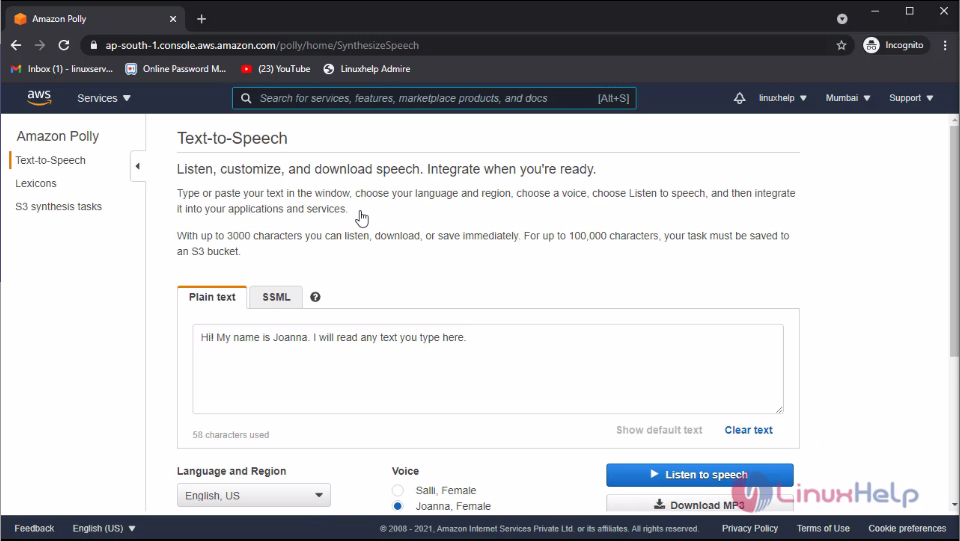This screenshot has height=541, width=960.
Task: Reload the page with refresh icon
Action: (64, 45)
